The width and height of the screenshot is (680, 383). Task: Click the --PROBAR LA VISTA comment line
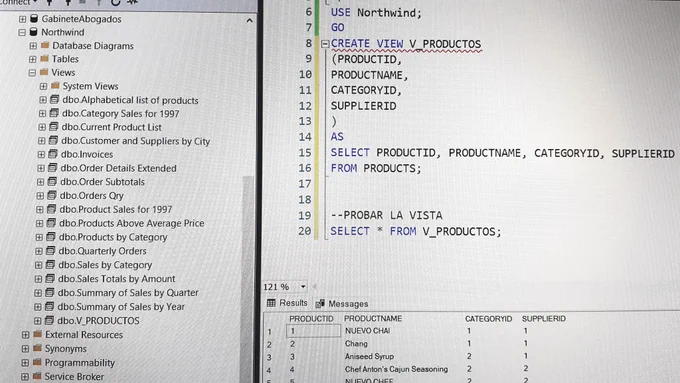[386, 215]
